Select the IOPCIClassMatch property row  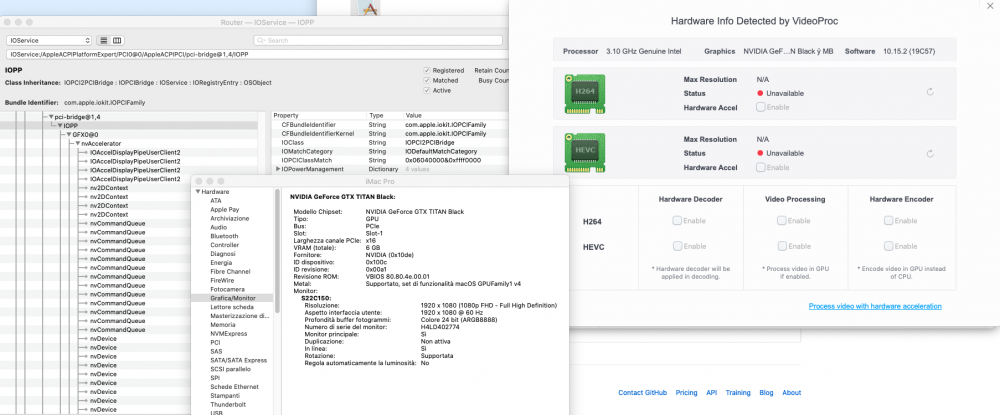tap(390, 161)
